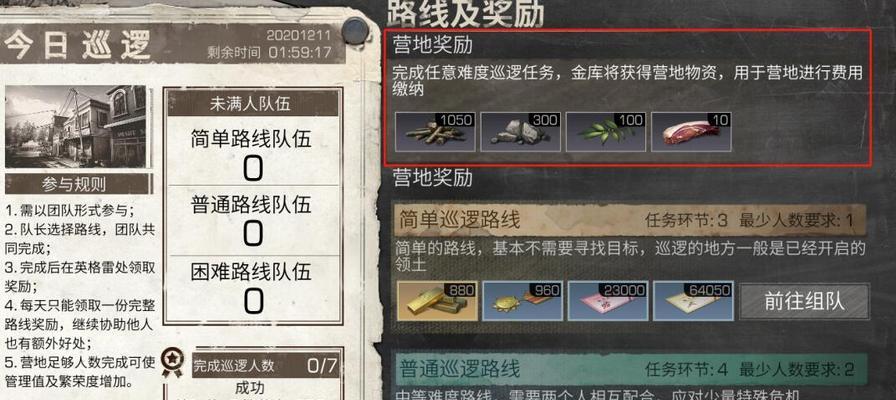Click the 前往组队 button
This screenshot has width=896, height=400.
click(x=805, y=301)
